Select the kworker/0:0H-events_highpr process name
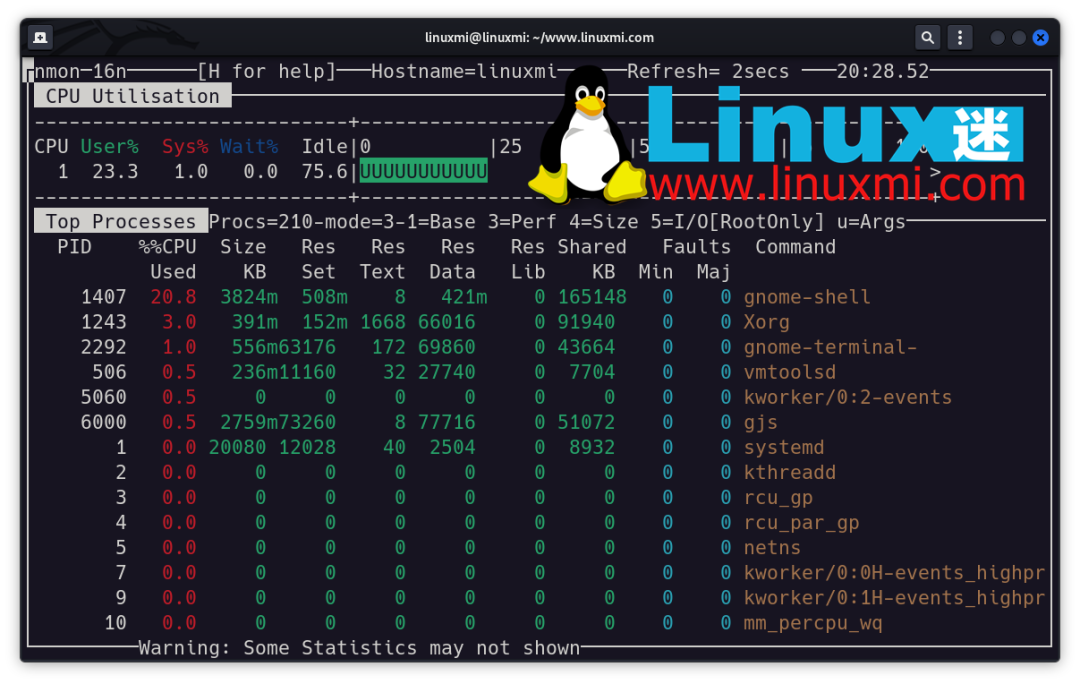Image resolution: width=1080 pixels, height=684 pixels. click(x=894, y=572)
